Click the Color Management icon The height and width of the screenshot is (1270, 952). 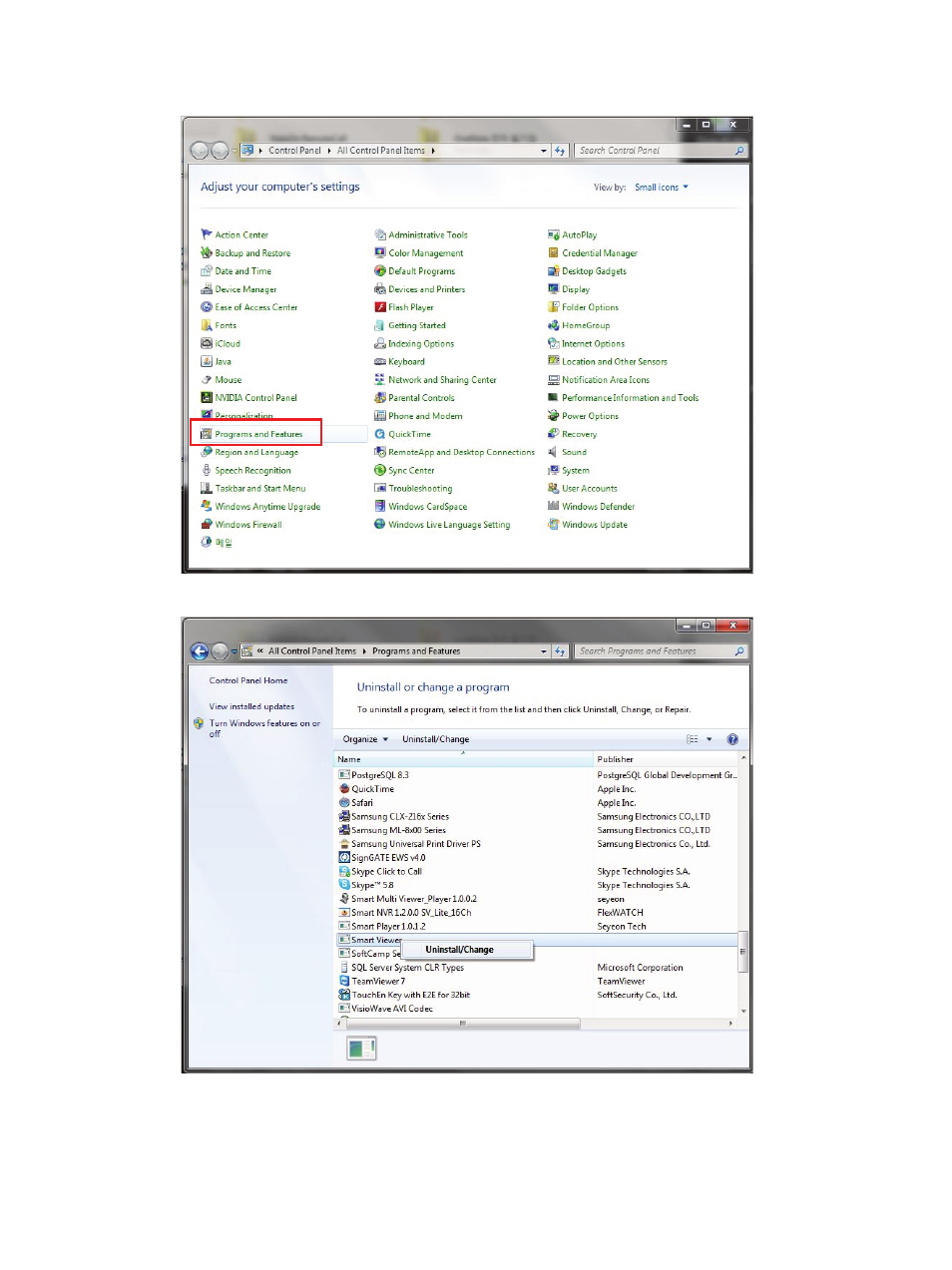(x=380, y=252)
